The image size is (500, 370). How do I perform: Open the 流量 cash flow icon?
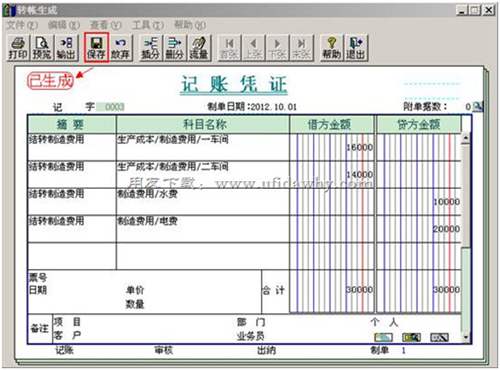coord(199,48)
